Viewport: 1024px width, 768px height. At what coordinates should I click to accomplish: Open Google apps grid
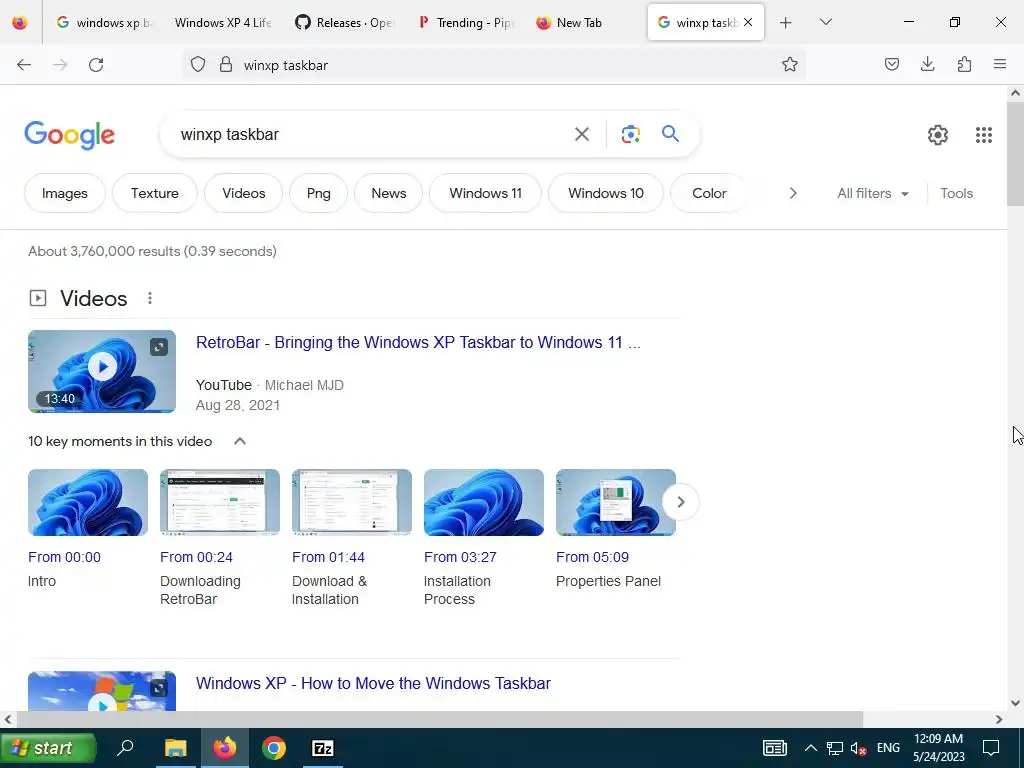pyautogui.click(x=984, y=135)
